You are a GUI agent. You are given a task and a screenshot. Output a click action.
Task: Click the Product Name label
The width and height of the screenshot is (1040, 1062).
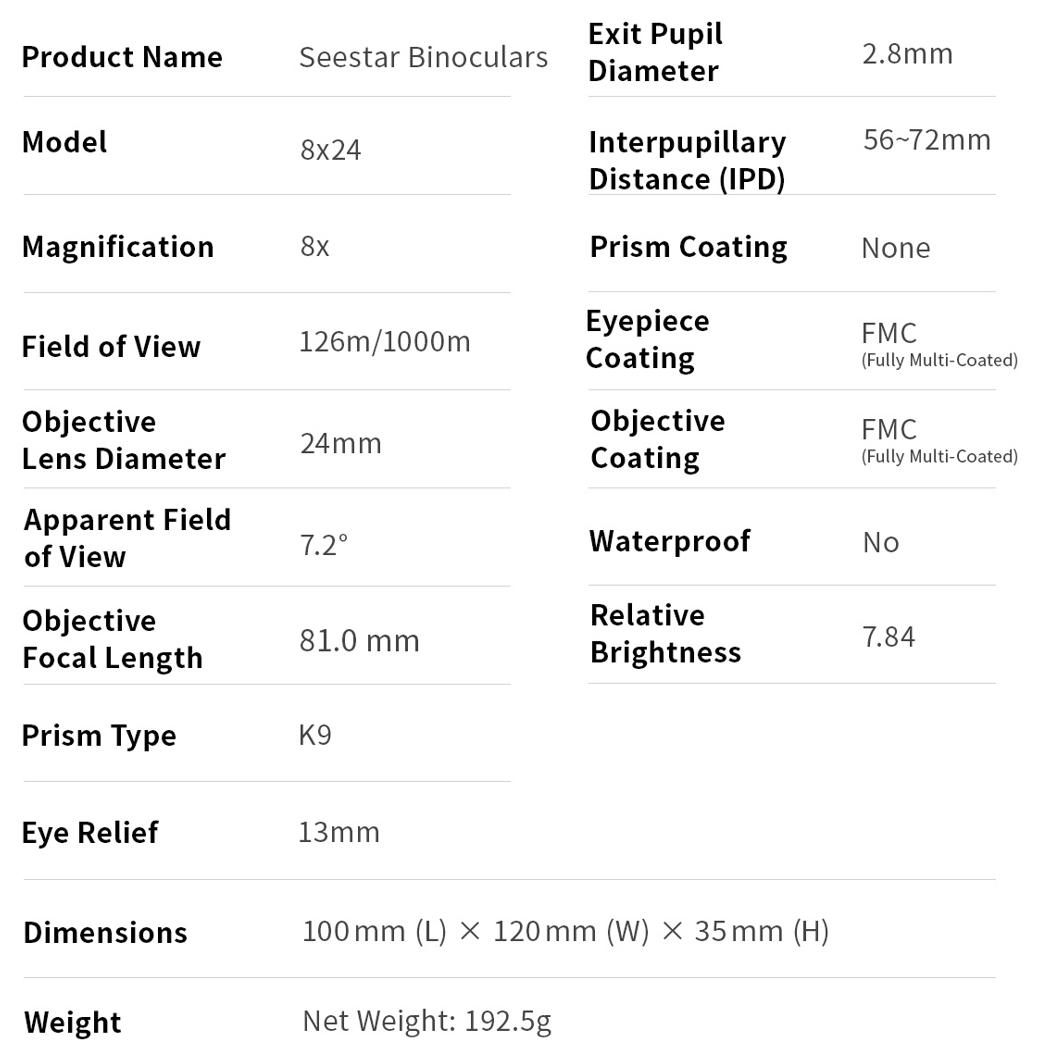point(122,57)
